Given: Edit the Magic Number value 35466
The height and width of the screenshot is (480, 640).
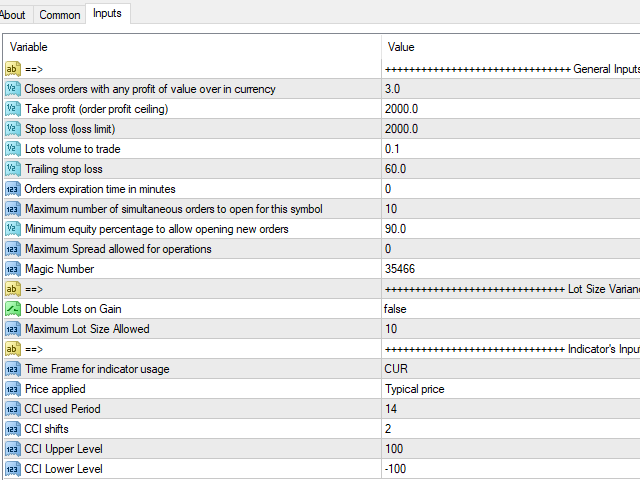Looking at the screenshot, I should point(511,269).
